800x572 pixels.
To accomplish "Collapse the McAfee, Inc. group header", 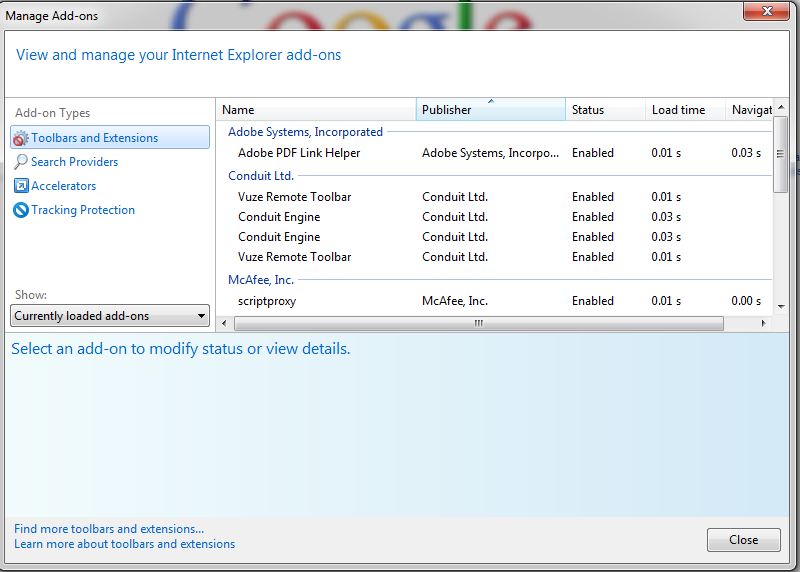I will click(x=261, y=280).
